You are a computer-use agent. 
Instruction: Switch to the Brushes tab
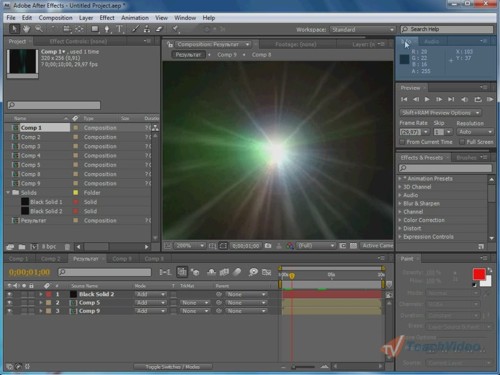coord(466,158)
